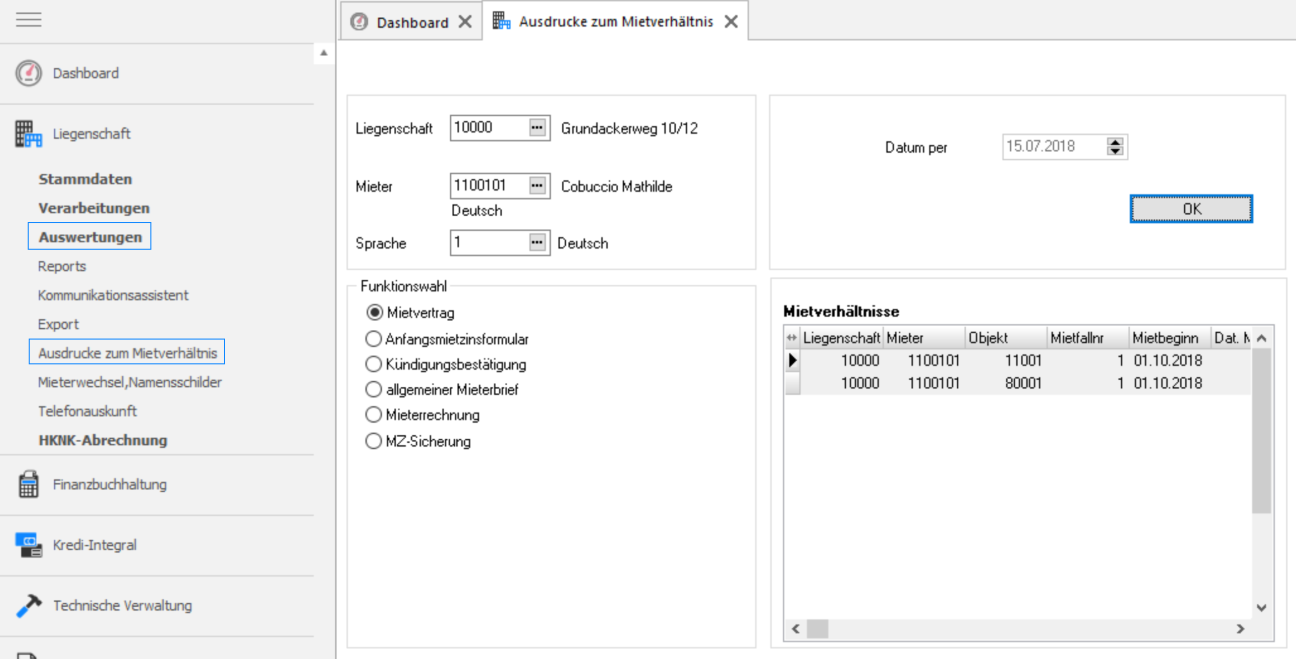
Task: Open Mieter lookup via ellipsis button
Action: pos(538,186)
